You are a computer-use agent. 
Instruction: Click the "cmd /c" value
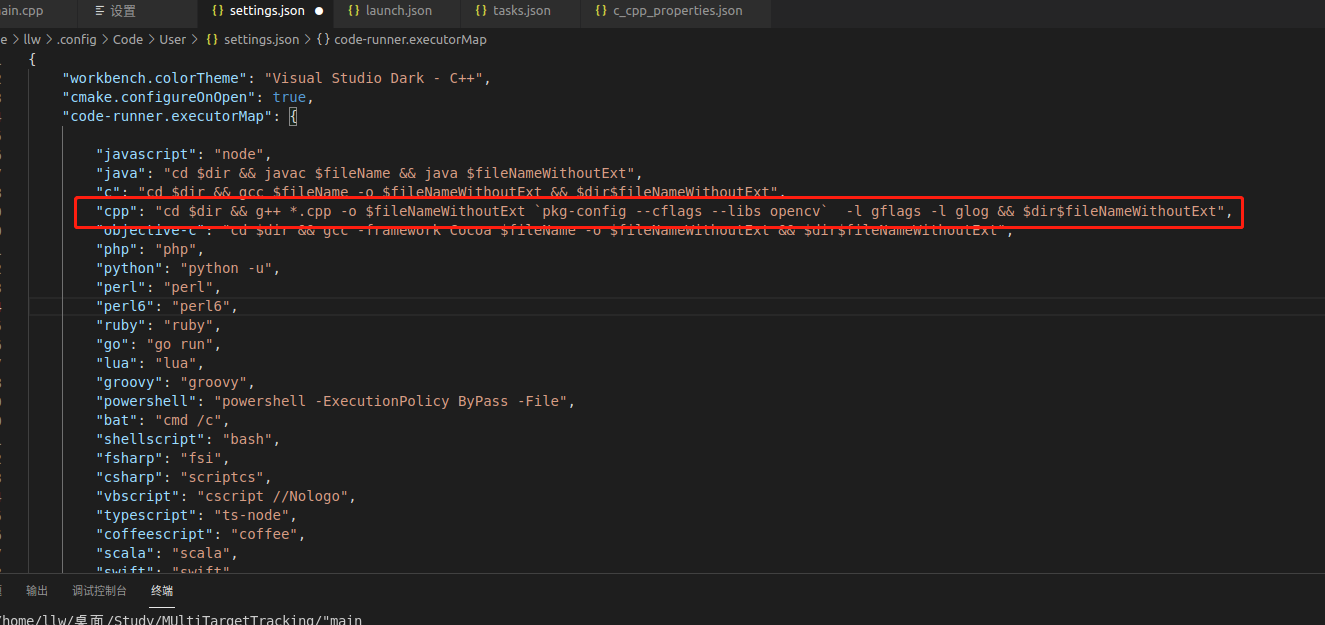pos(190,420)
